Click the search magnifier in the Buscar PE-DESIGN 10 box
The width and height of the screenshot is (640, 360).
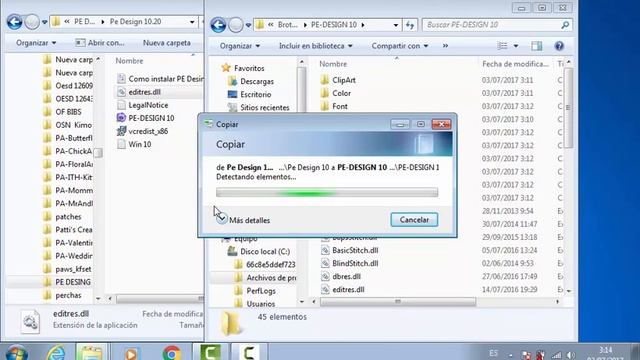(x=565, y=25)
